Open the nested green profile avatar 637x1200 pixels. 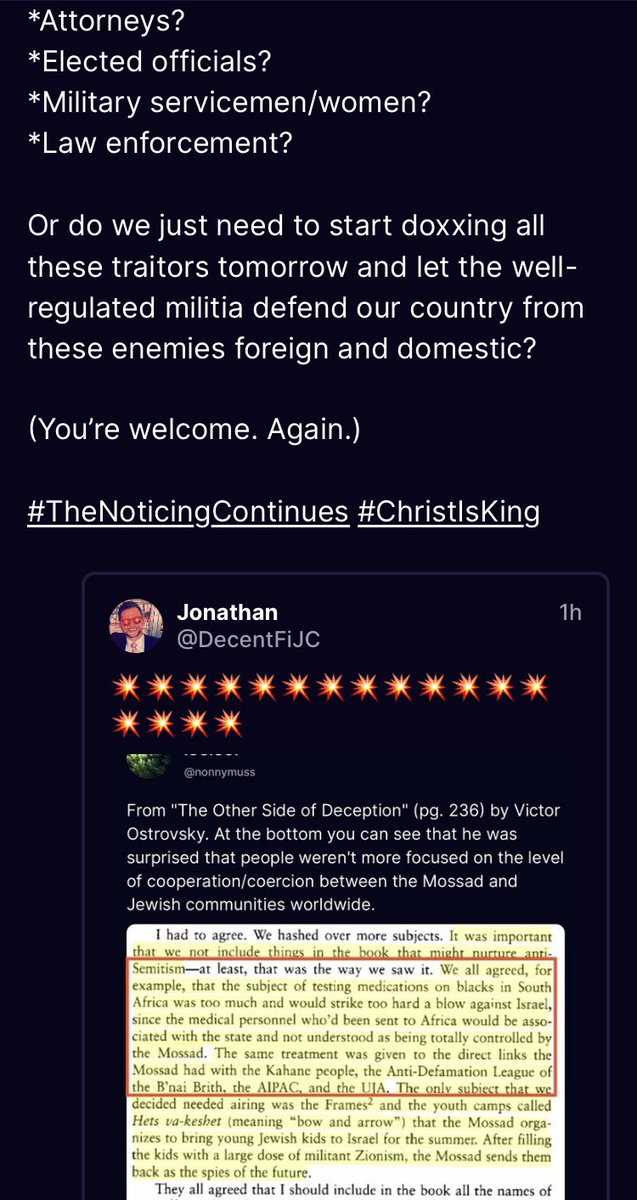pos(150,762)
